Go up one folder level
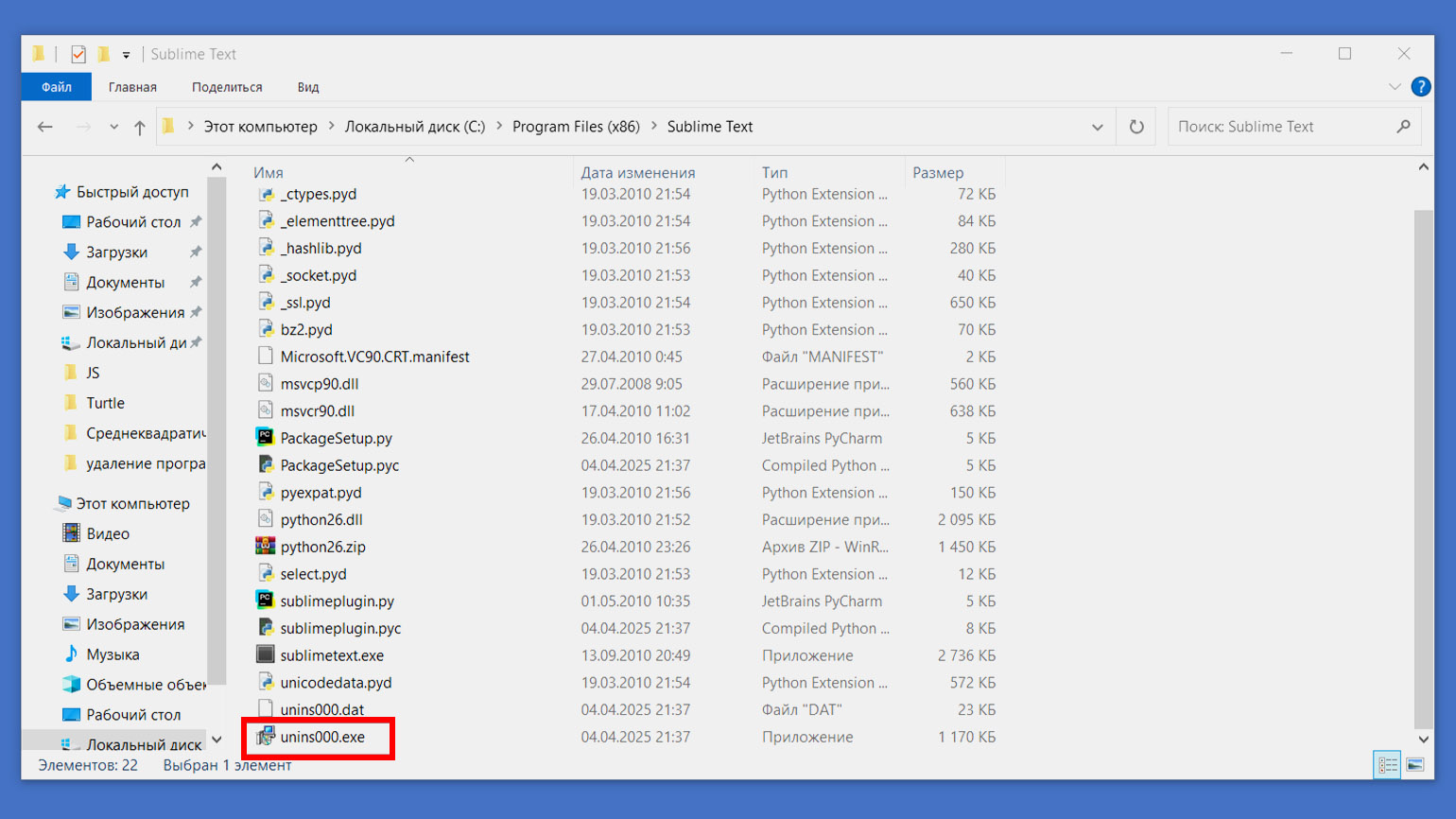Viewport: 1456px width, 819px height. (x=140, y=127)
